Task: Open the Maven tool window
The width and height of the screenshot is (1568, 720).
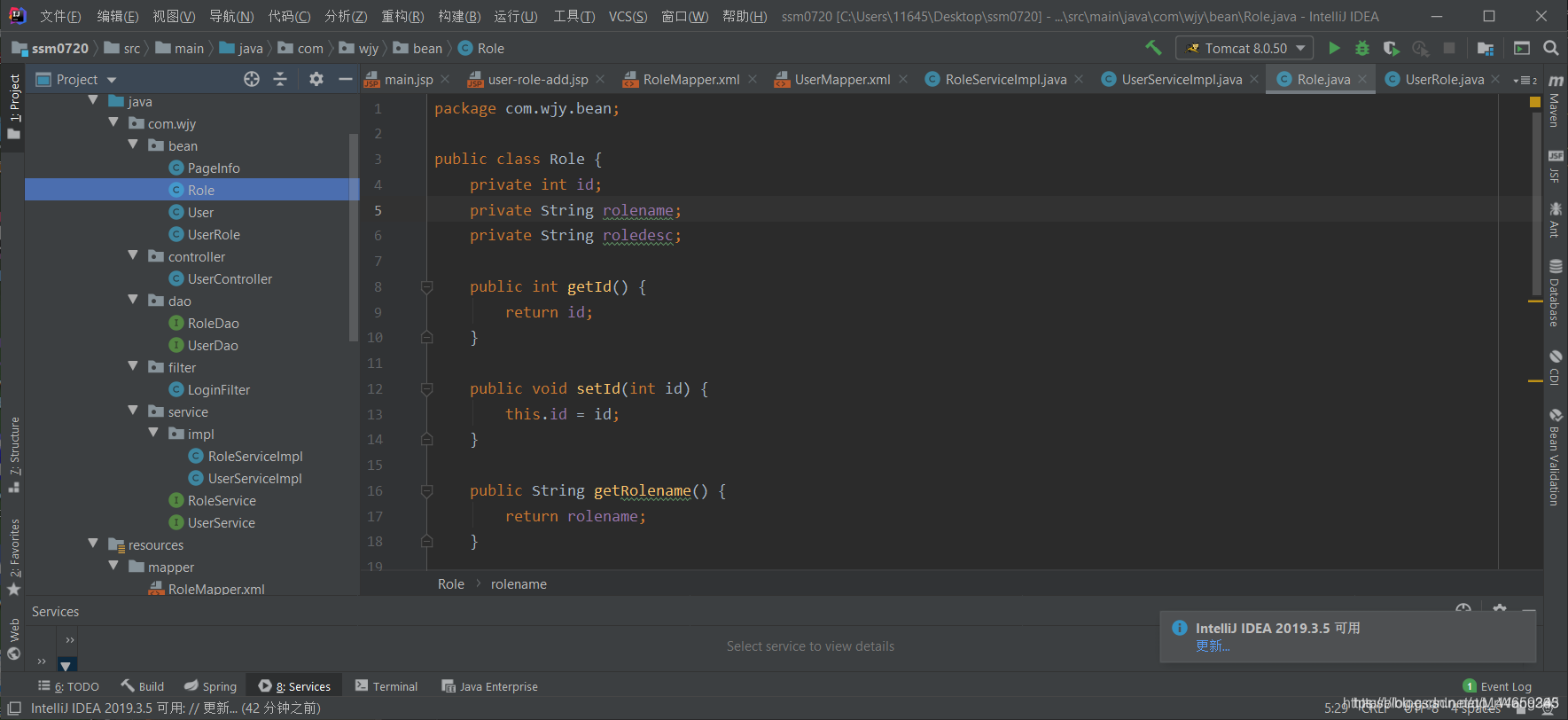Action: pos(1555,100)
